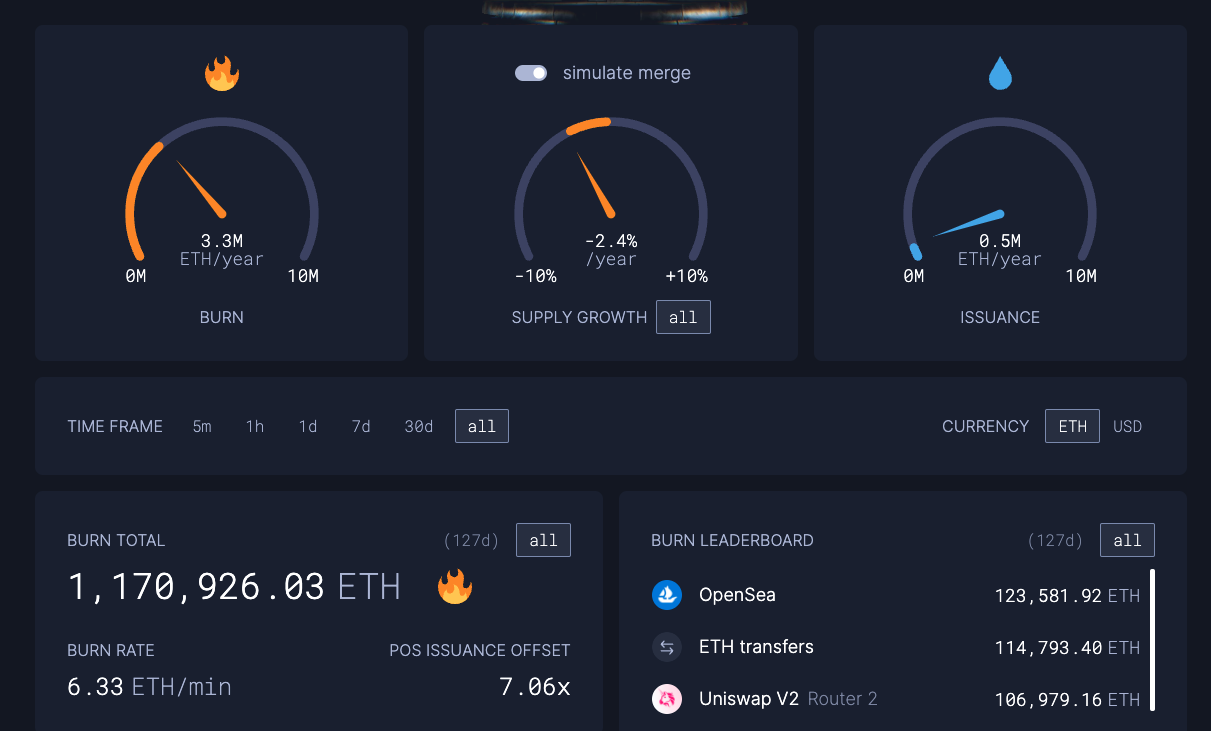Click the OpenSea logo in the leaderboard
The image size is (1211, 731).
click(667, 595)
